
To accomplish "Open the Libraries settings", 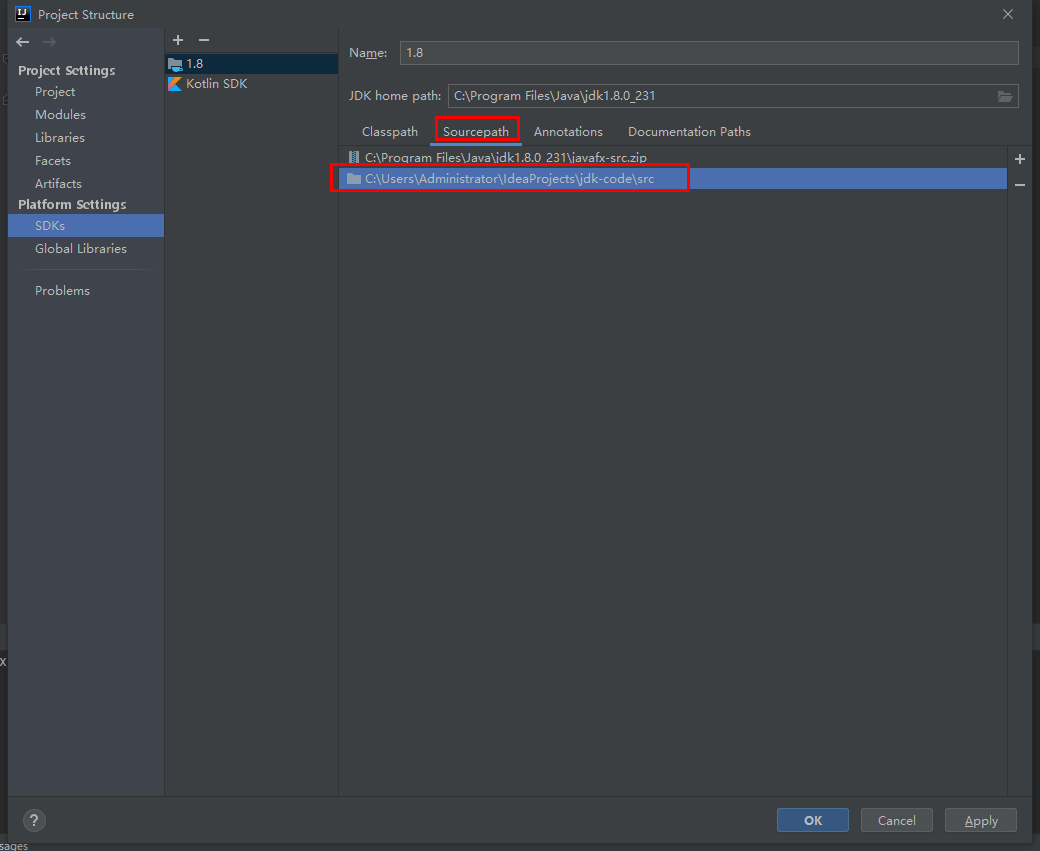I will tap(60, 138).
